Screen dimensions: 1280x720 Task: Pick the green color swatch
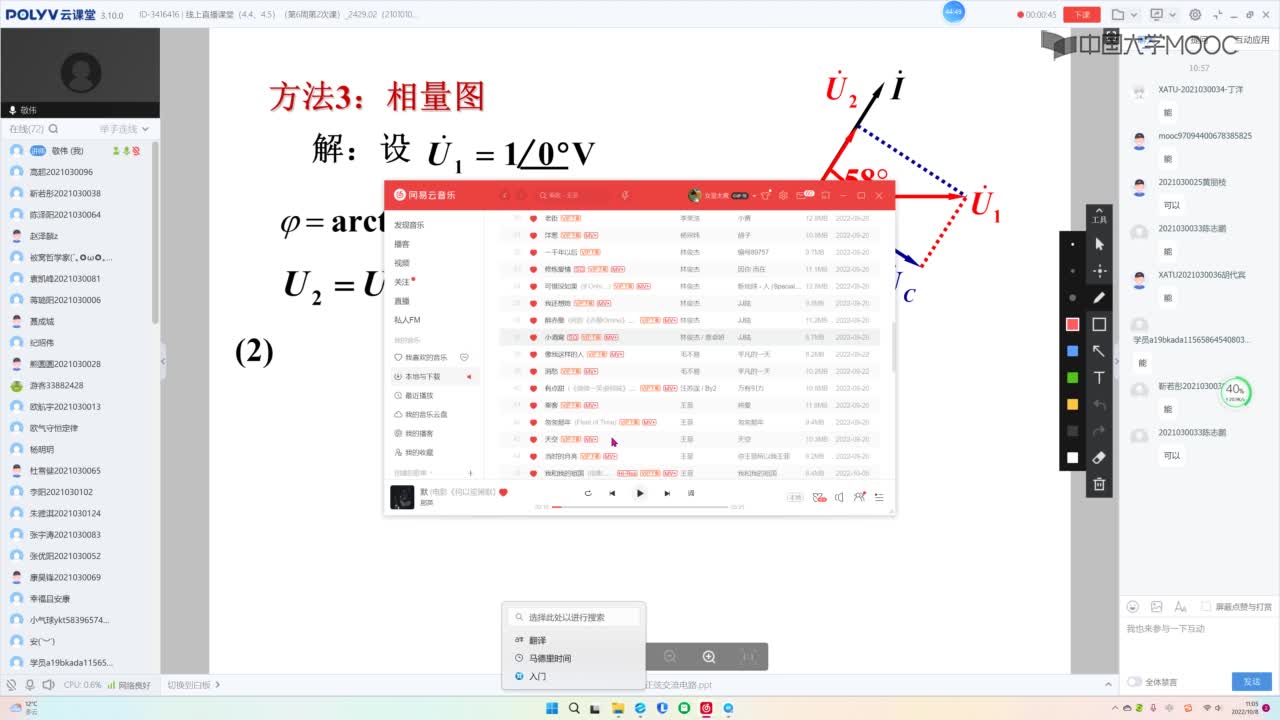(x=1073, y=378)
